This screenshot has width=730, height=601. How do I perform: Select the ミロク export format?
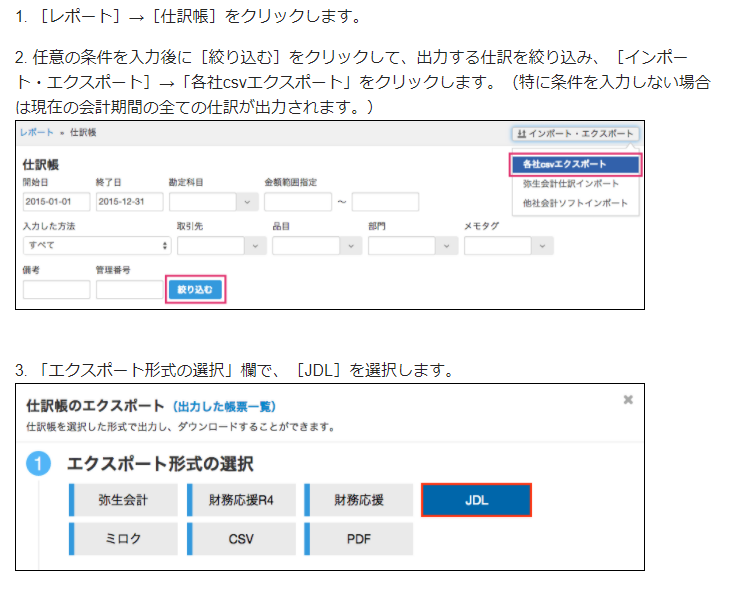coord(124,539)
